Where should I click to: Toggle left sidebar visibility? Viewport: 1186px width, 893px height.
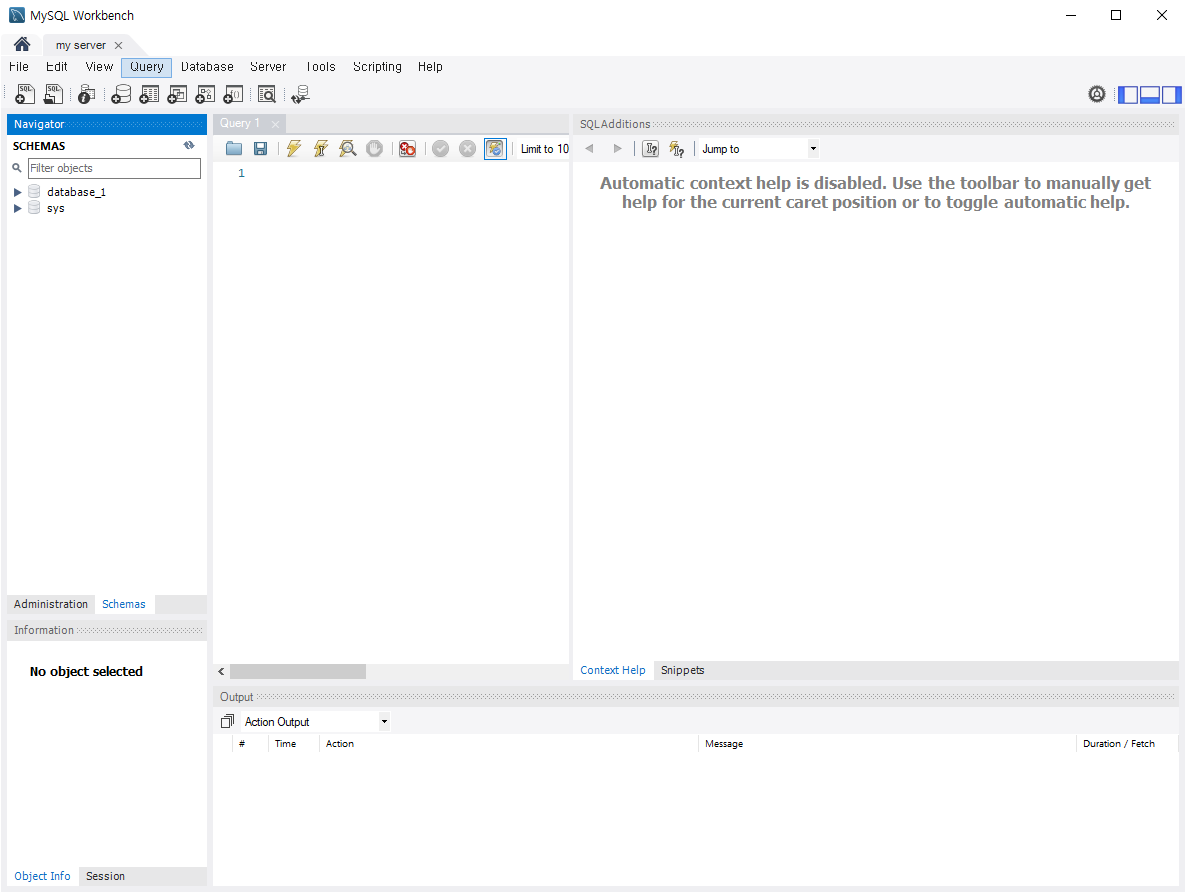[x=1128, y=95]
